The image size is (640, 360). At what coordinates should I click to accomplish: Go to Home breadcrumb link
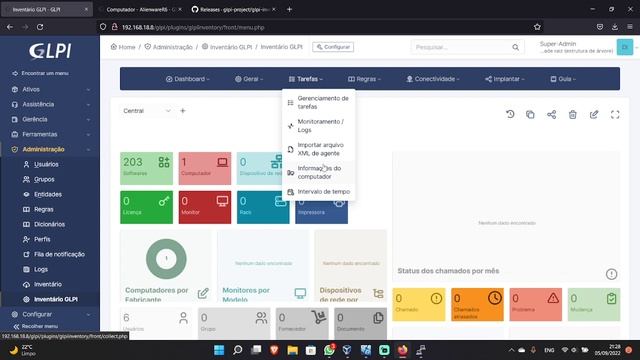click(x=123, y=47)
